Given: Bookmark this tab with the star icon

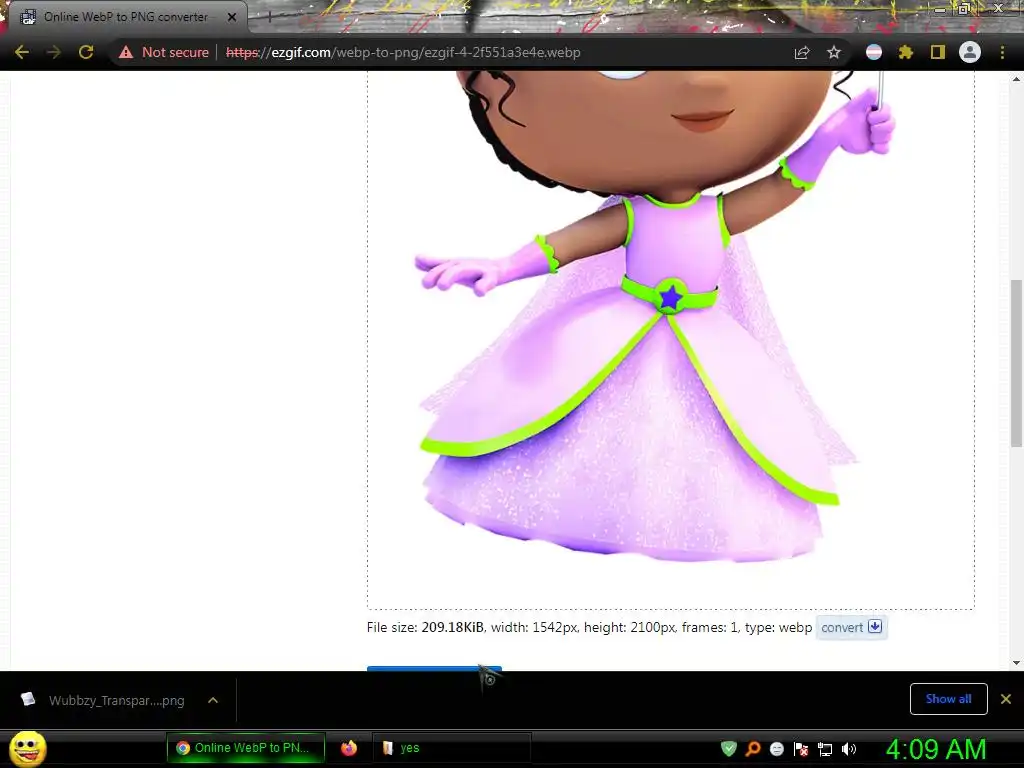Looking at the screenshot, I should [834, 52].
